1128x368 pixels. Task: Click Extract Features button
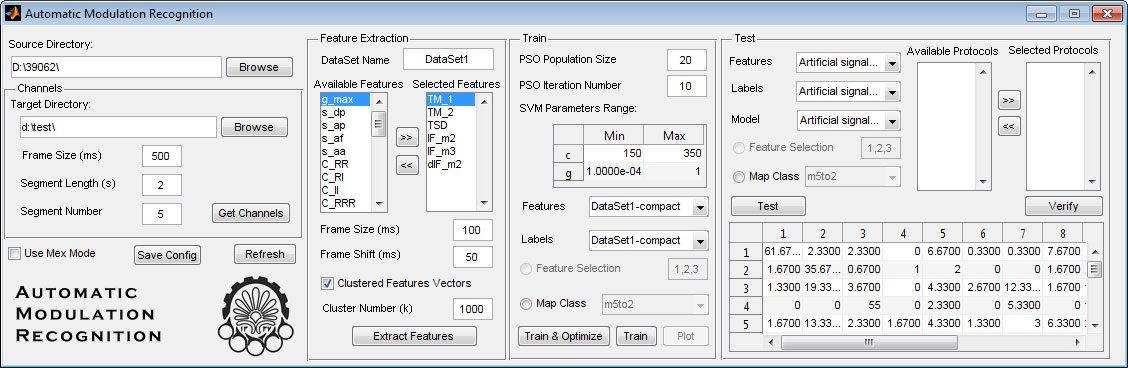pyautogui.click(x=414, y=336)
